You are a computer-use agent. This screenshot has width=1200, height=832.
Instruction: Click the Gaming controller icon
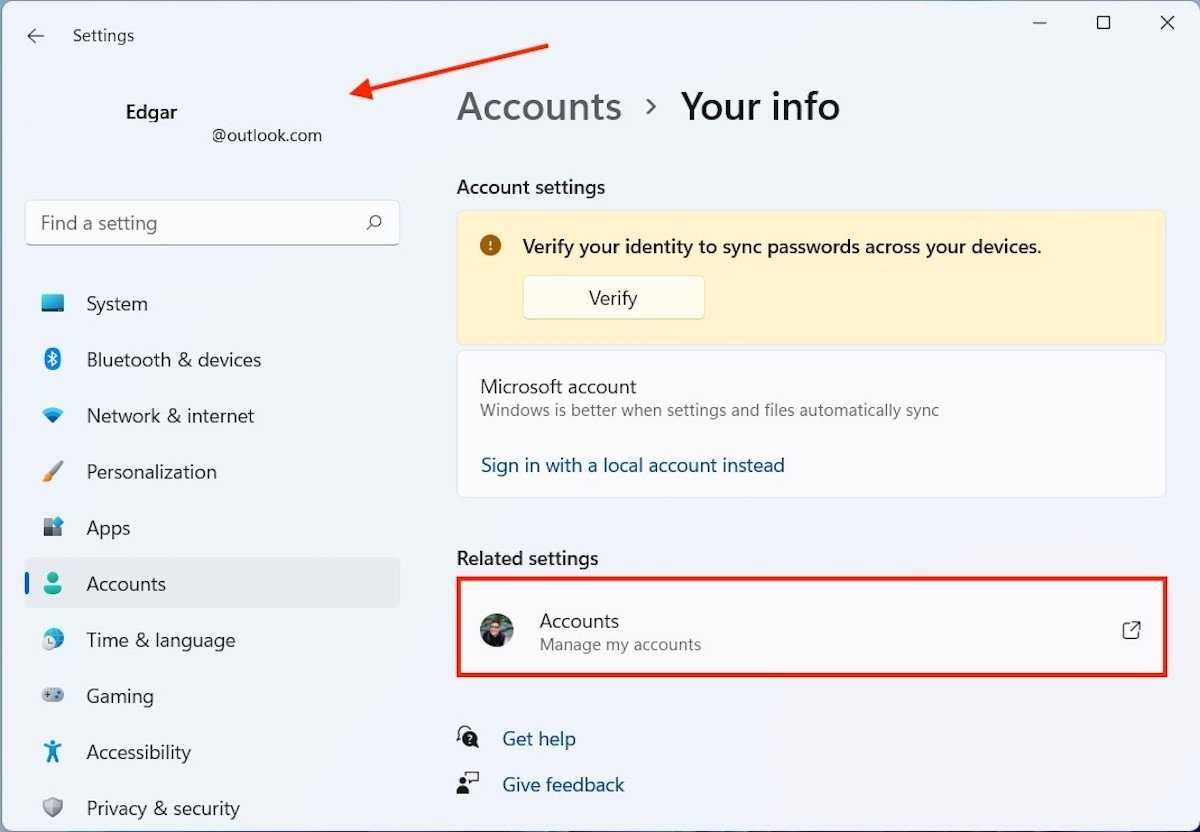point(53,696)
